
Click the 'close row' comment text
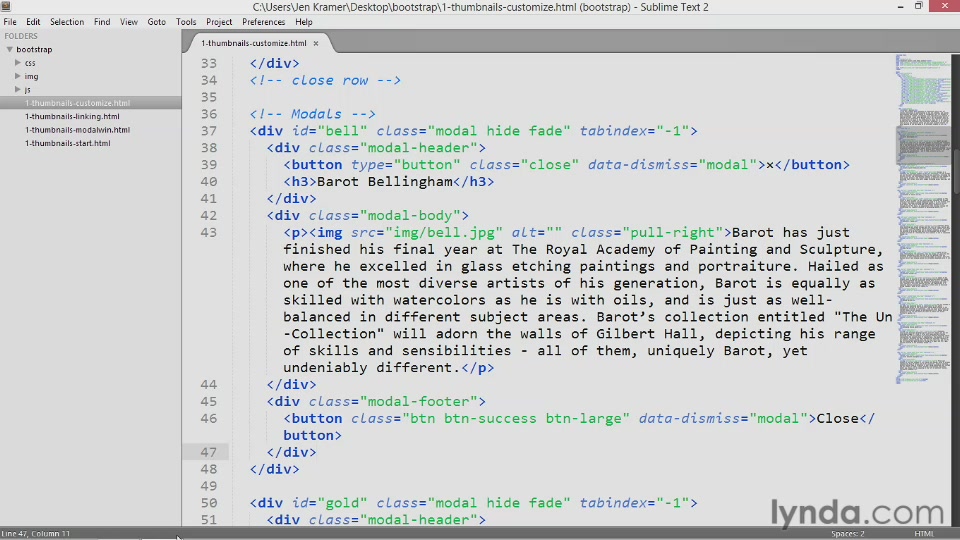click(329, 80)
